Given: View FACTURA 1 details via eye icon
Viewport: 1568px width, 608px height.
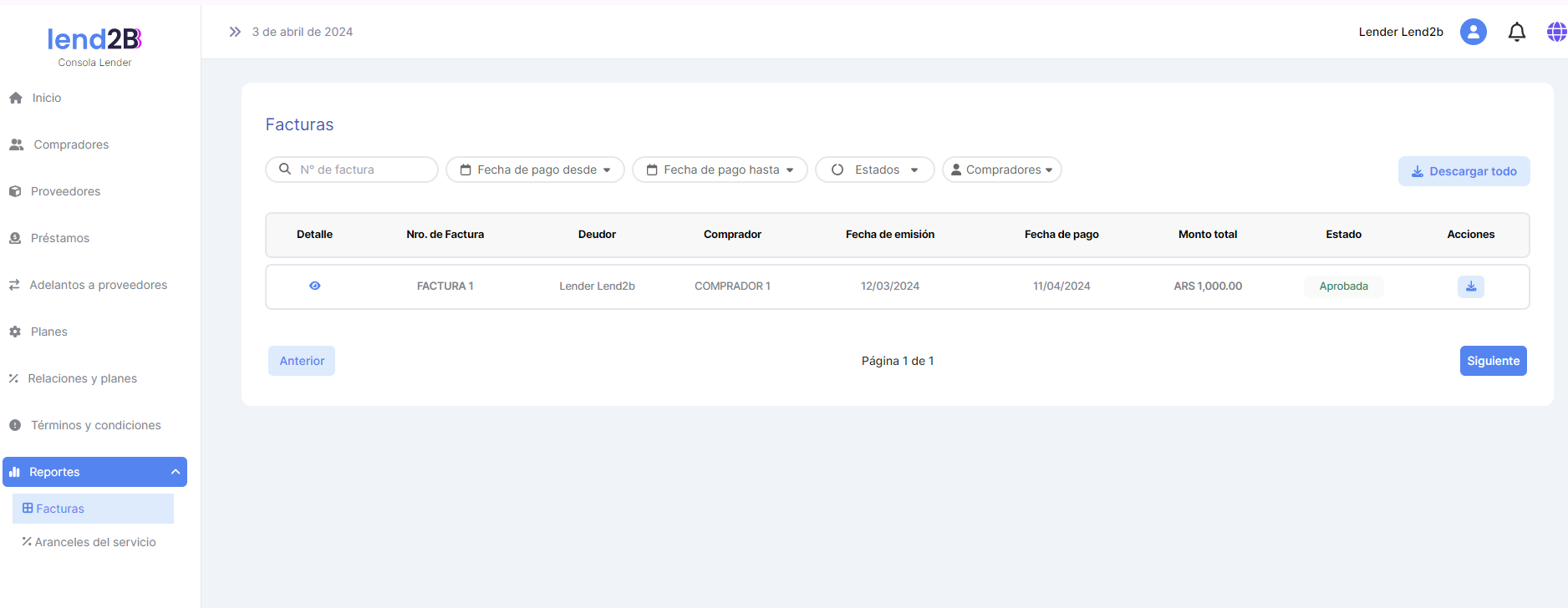Looking at the screenshot, I should 314,286.
